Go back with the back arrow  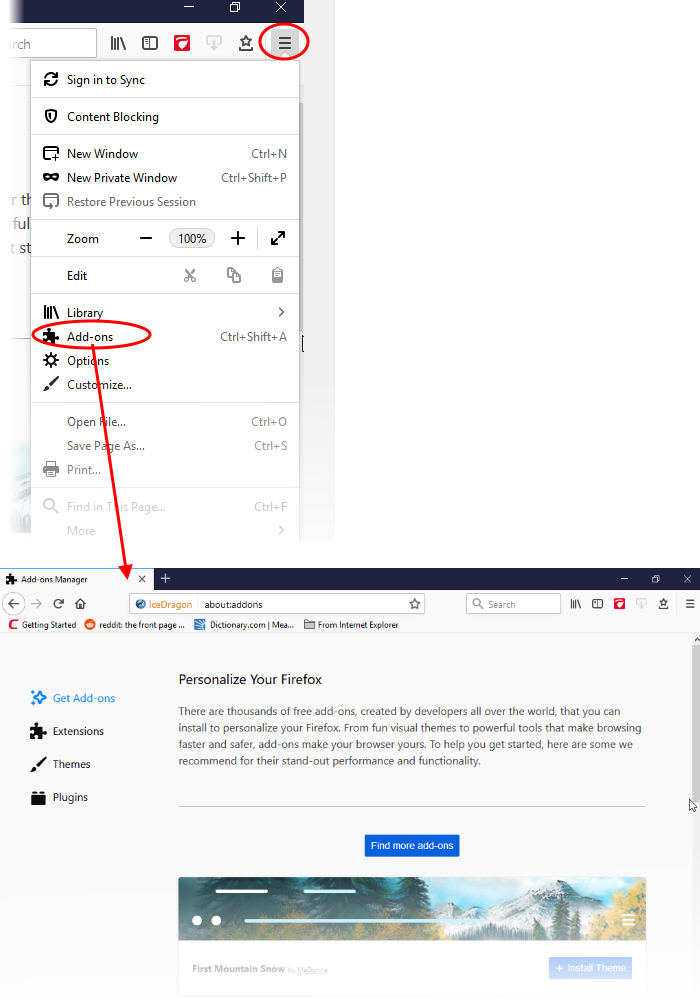[14, 604]
